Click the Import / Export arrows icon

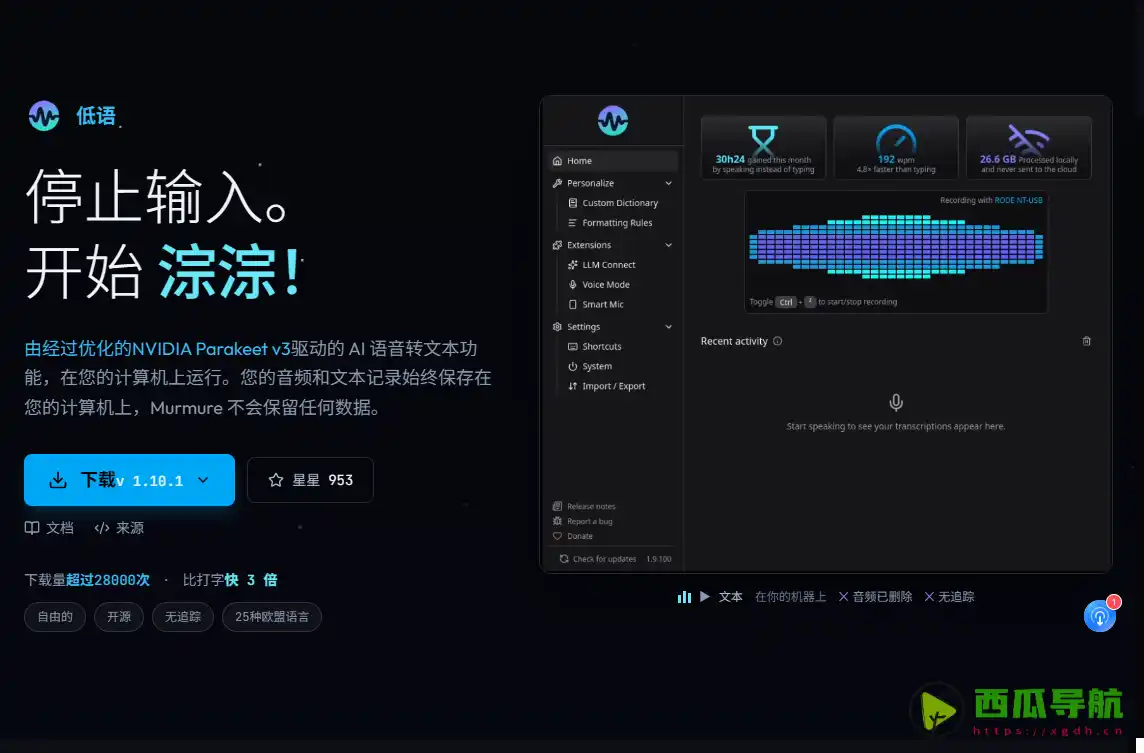pos(573,386)
